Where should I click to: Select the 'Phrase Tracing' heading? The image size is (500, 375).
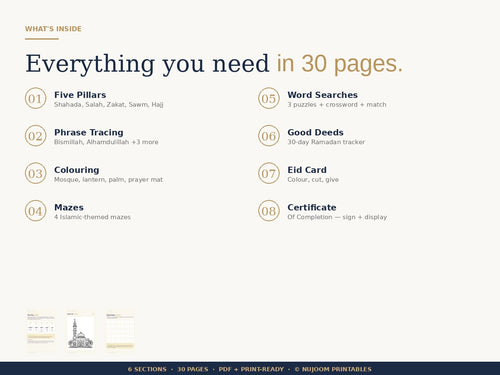[89, 132]
